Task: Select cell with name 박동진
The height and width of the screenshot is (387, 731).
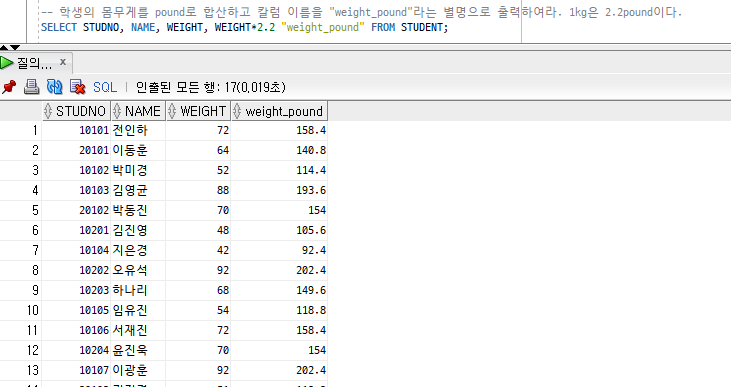Action: pos(138,210)
